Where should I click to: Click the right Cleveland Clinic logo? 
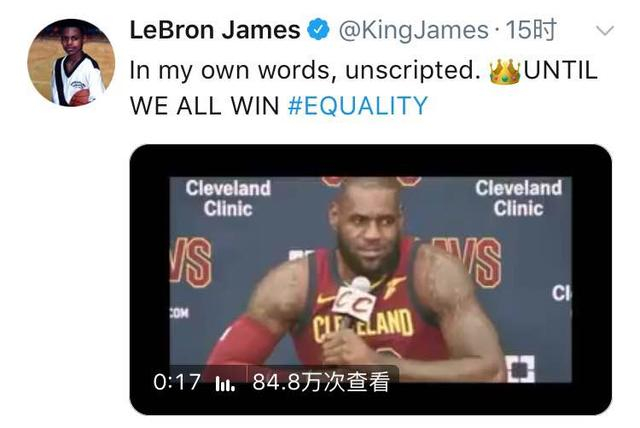click(518, 198)
